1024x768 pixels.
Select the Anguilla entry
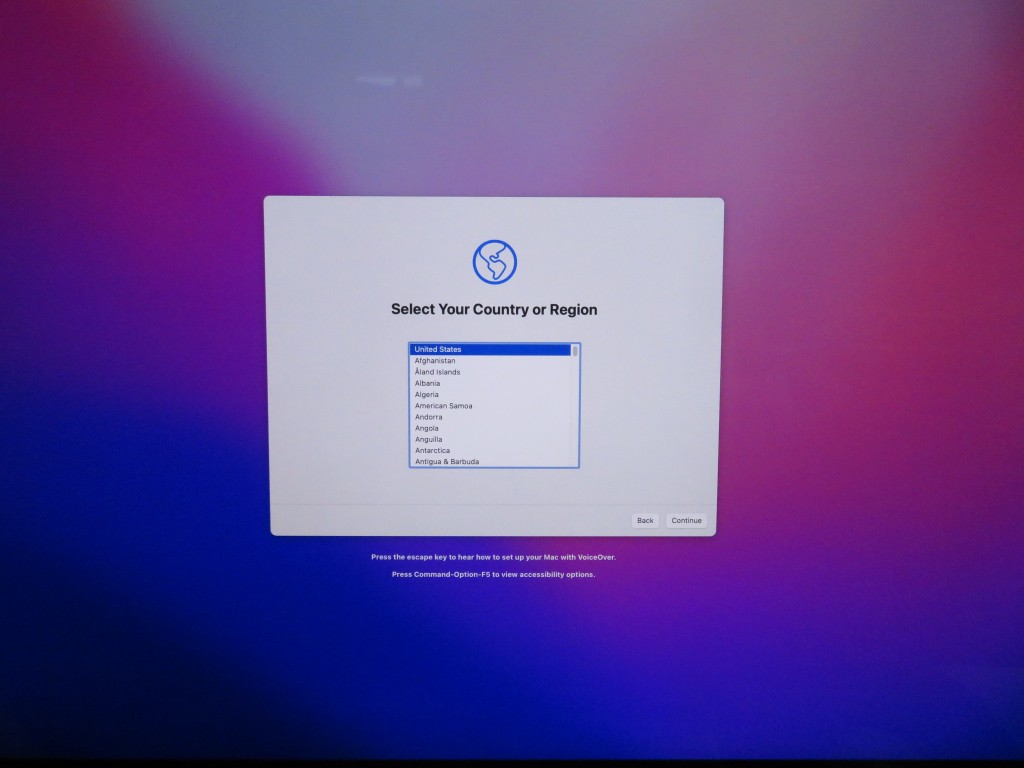point(490,440)
